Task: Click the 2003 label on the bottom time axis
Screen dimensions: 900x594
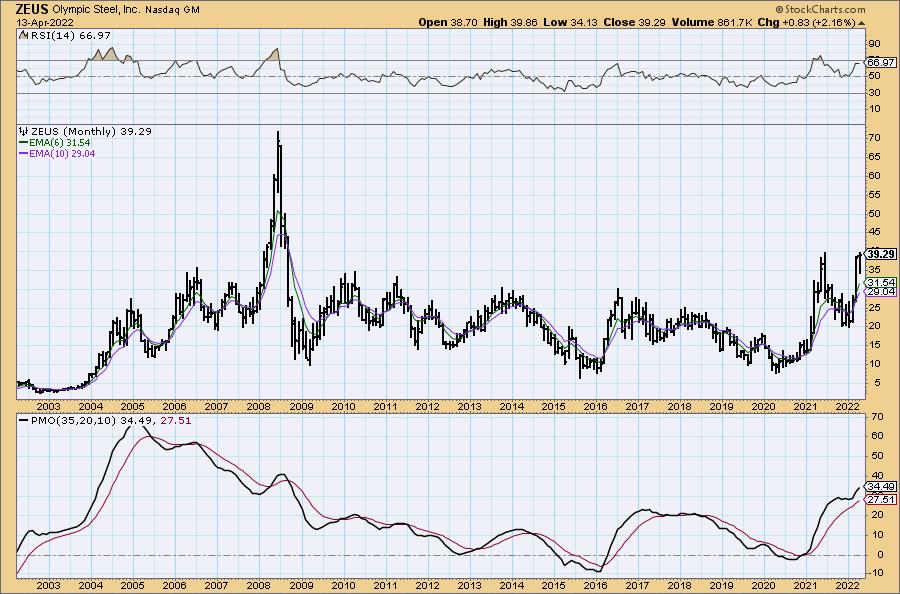Action: pos(48,586)
